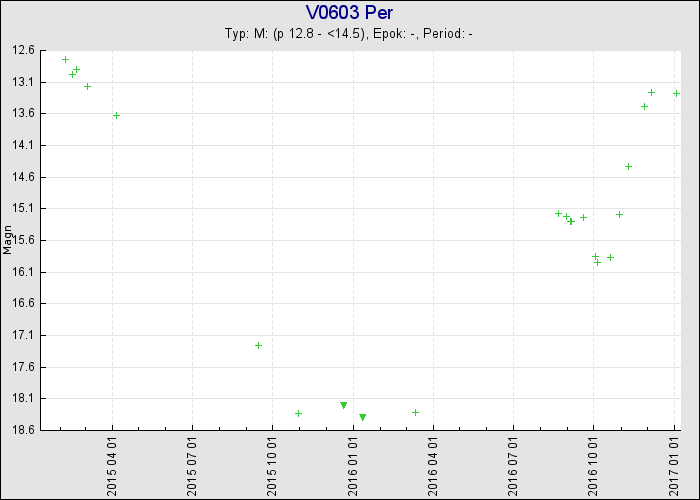Viewport: 700px width, 500px height.
Task: Click the y-axis value 16.1
Action: click(23, 272)
